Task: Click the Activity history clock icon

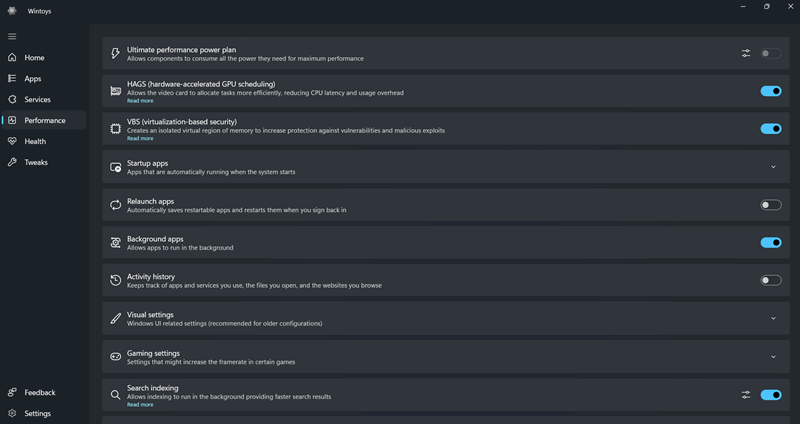Action: [x=116, y=281]
